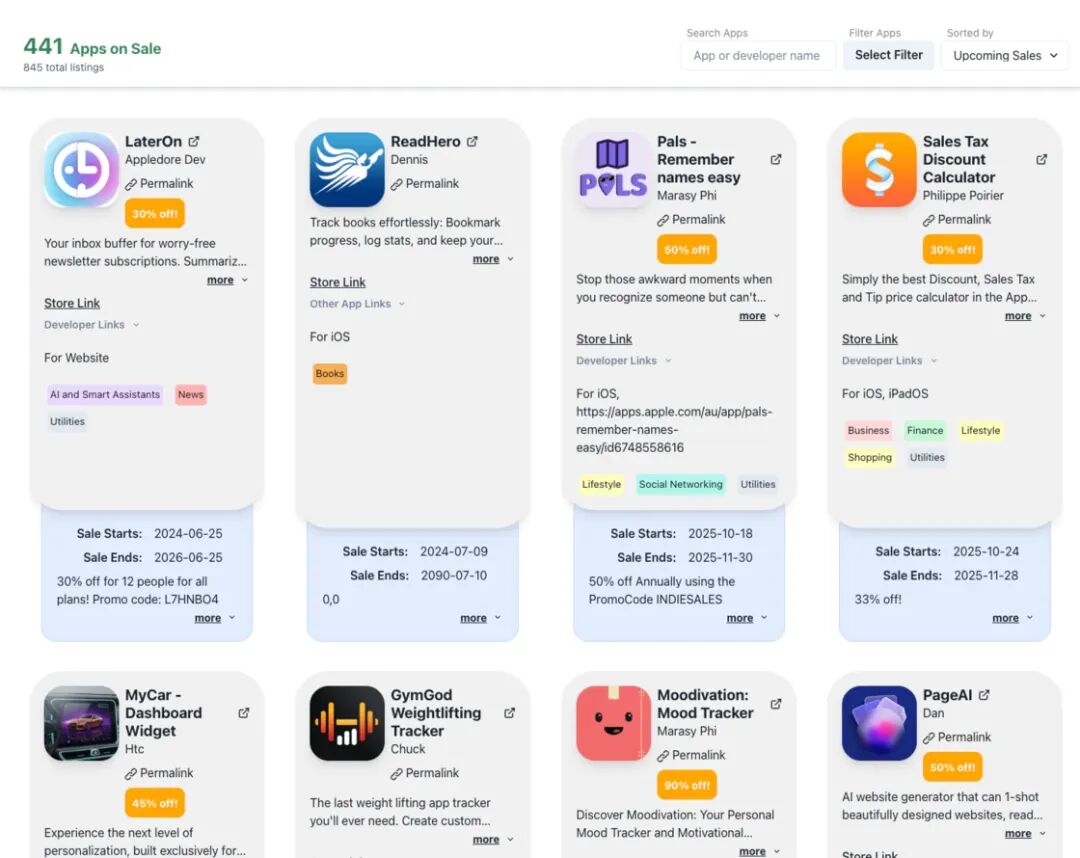
Task: Click the Sales Tax Discount Calculator app icon
Action: tap(879, 169)
